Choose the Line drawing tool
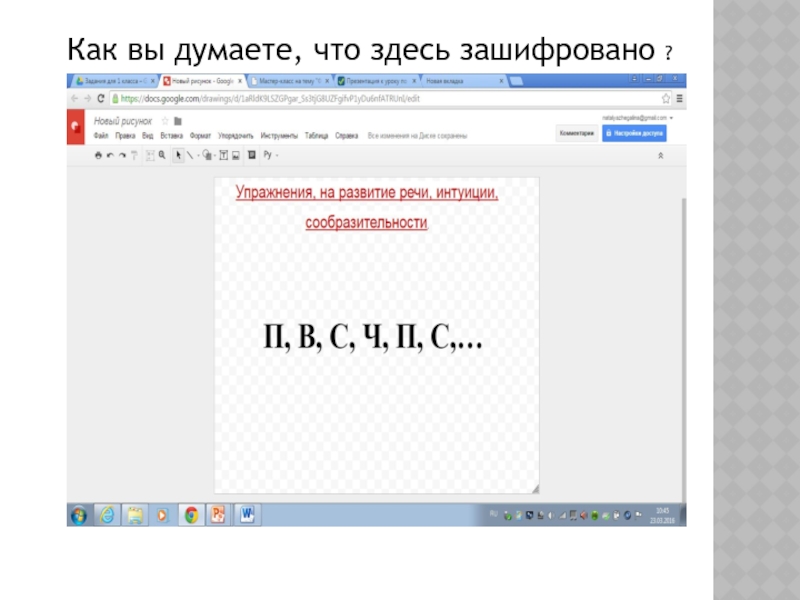This screenshot has width=800, height=600. 192,156
